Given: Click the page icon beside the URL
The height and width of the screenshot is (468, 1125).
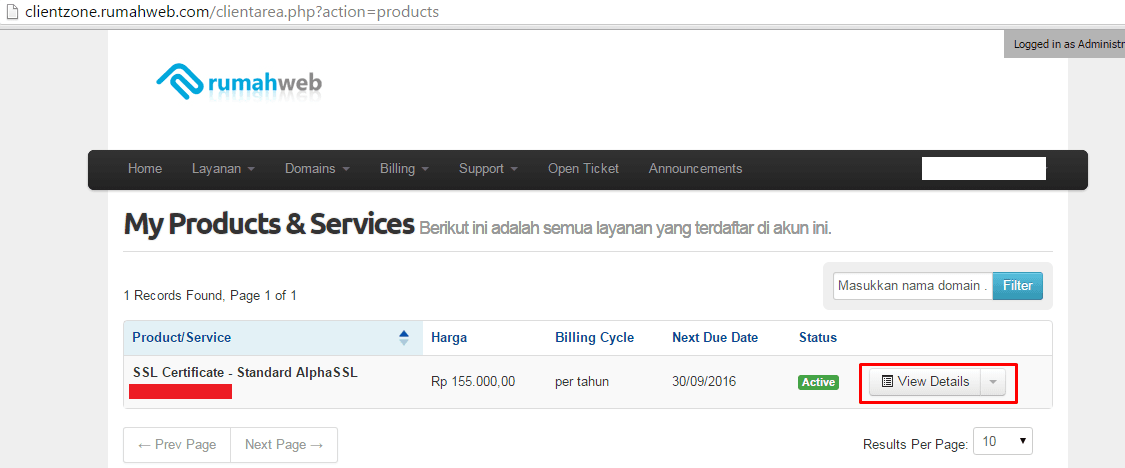Looking at the screenshot, I should [10, 12].
